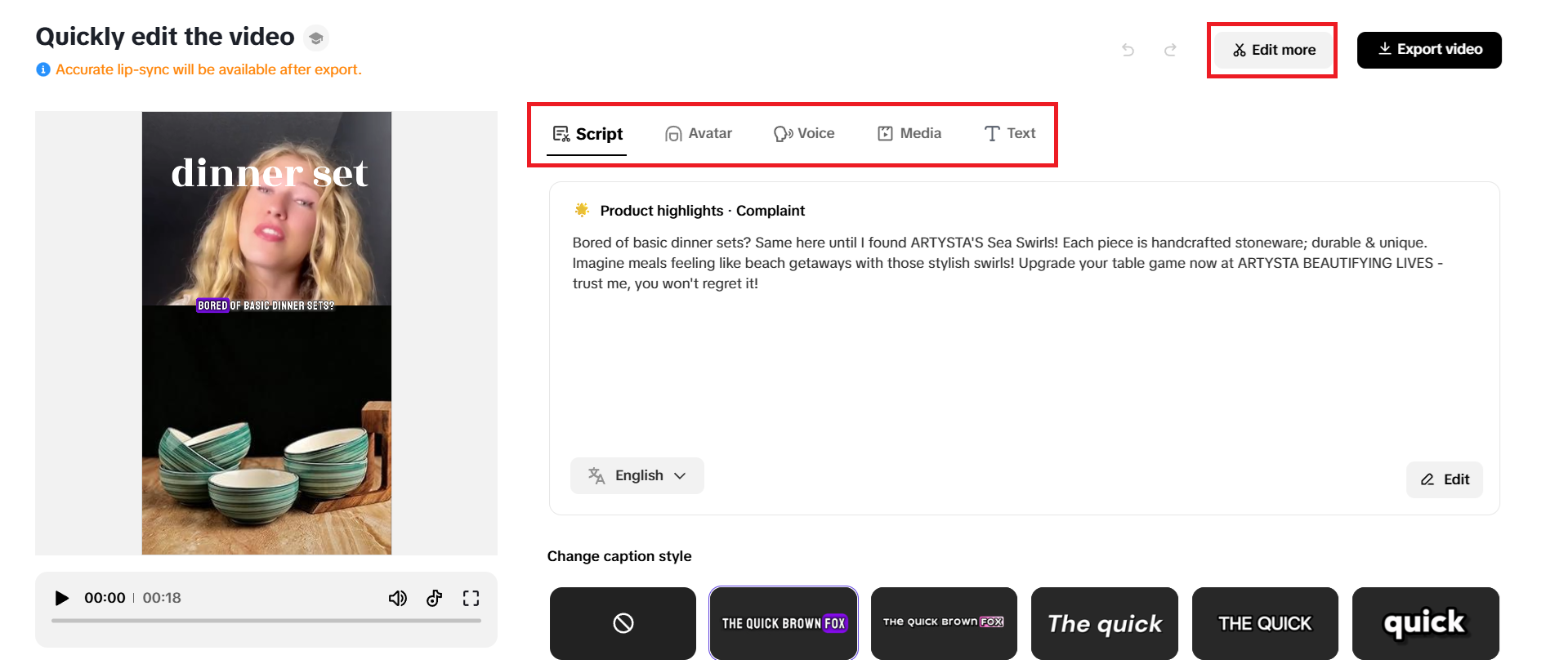Open the Voice tab
The image size is (1568, 664).
[804, 134]
